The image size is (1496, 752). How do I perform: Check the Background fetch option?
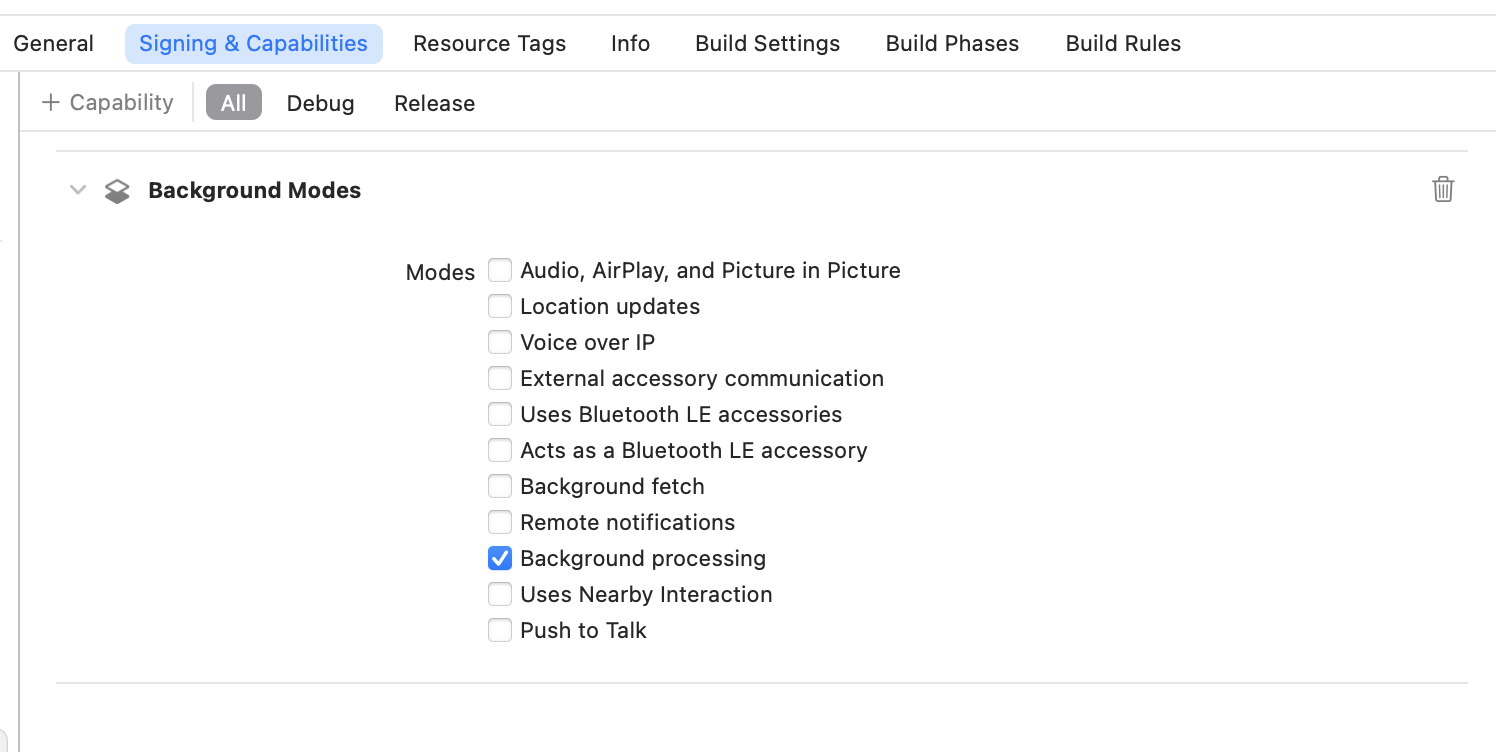[500, 486]
